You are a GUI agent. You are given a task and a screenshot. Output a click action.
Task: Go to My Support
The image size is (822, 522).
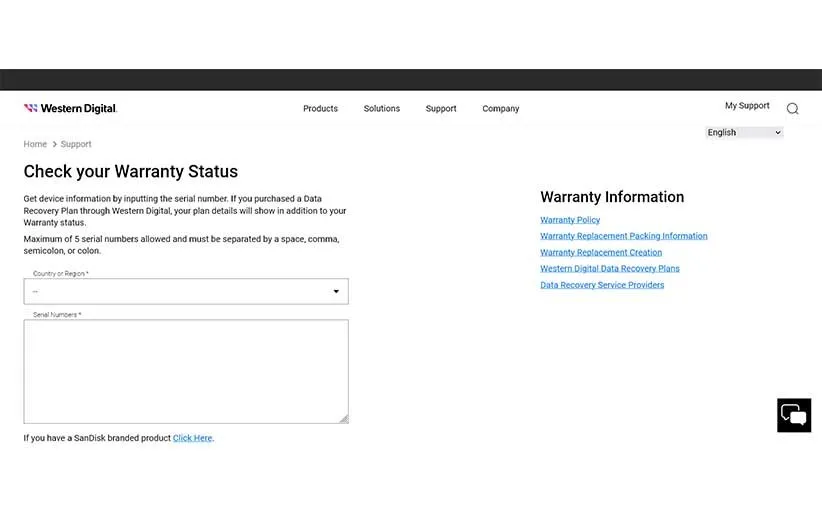coord(747,106)
